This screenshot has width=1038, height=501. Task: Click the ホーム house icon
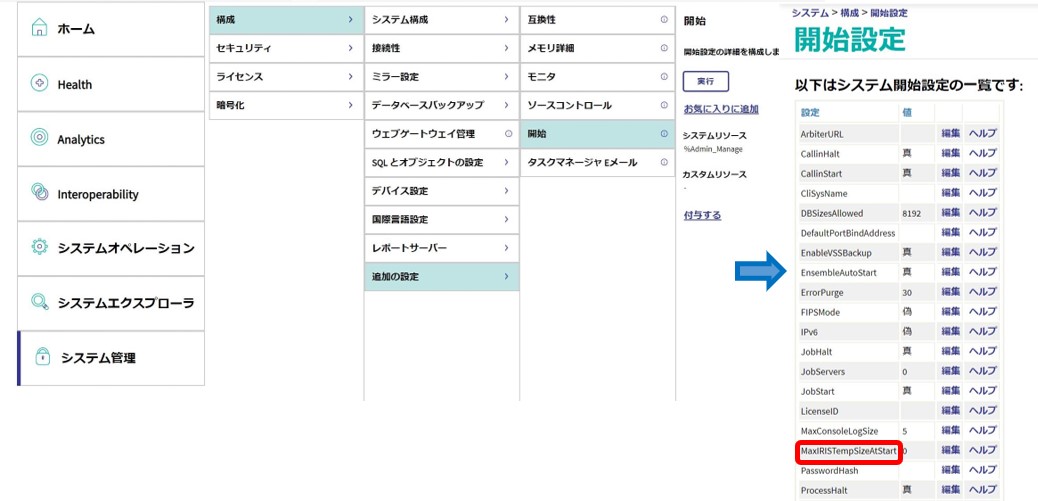(40, 29)
